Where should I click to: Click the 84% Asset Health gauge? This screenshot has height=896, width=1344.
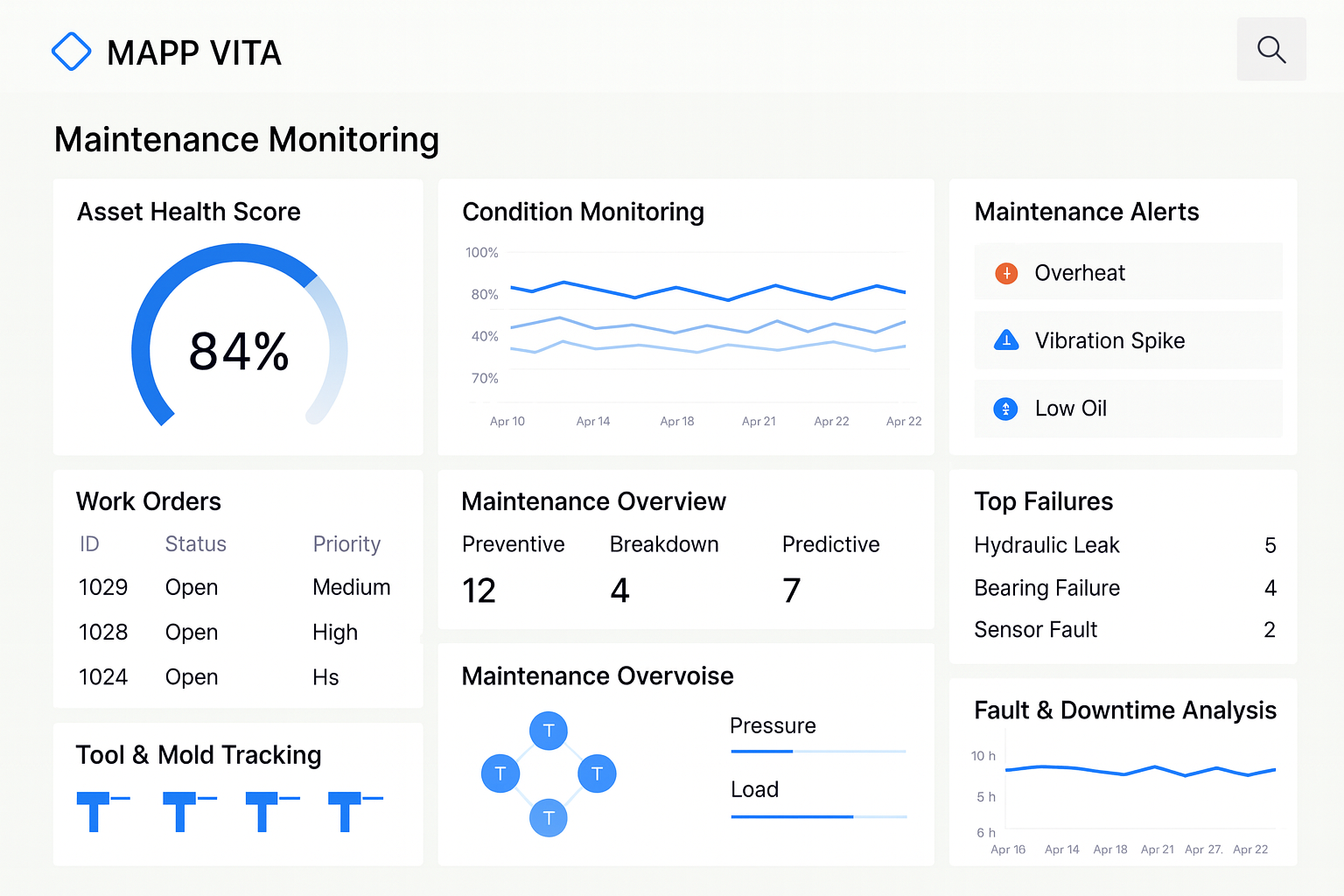[239, 350]
